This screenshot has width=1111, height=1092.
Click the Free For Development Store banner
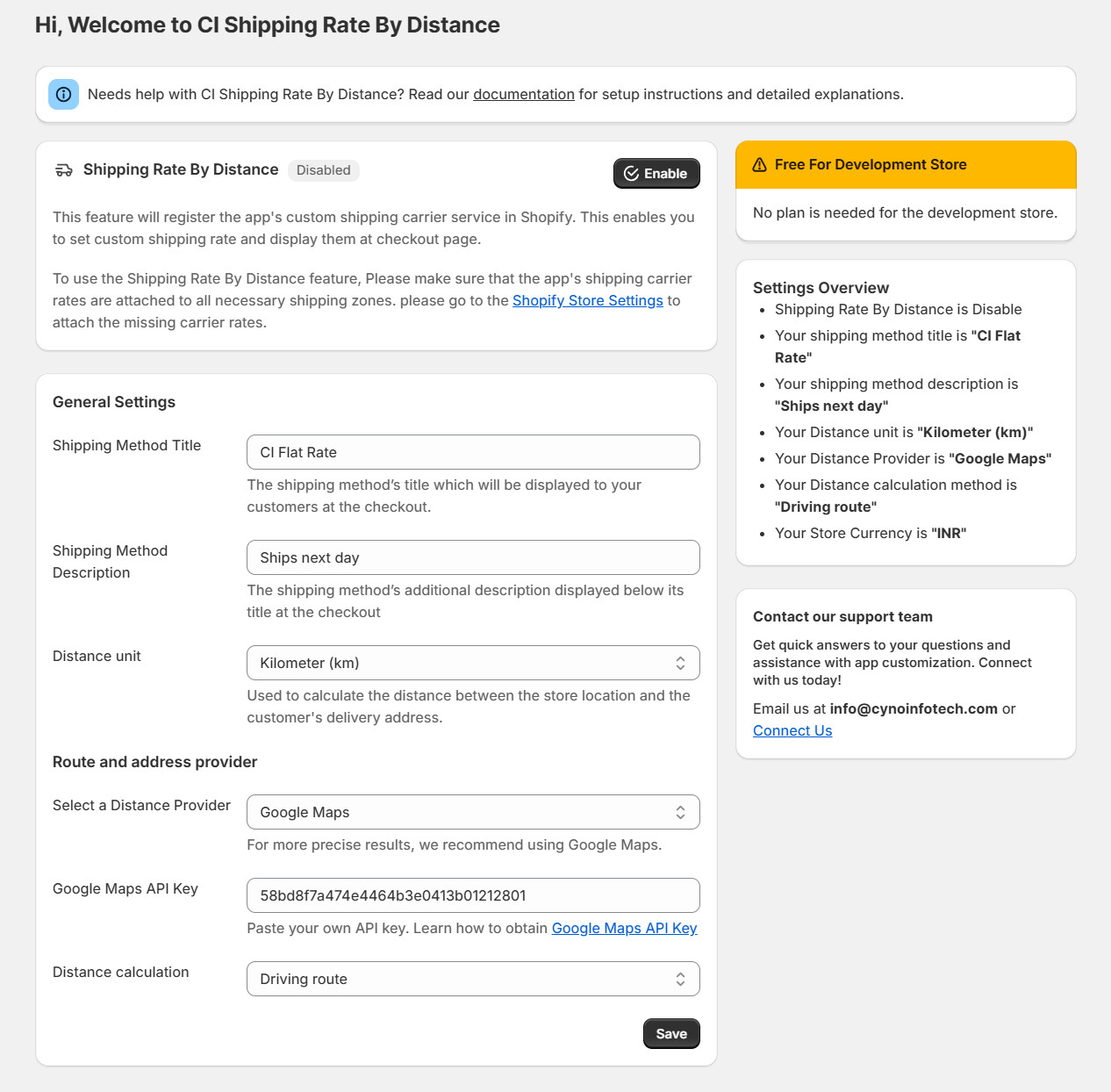(906, 165)
